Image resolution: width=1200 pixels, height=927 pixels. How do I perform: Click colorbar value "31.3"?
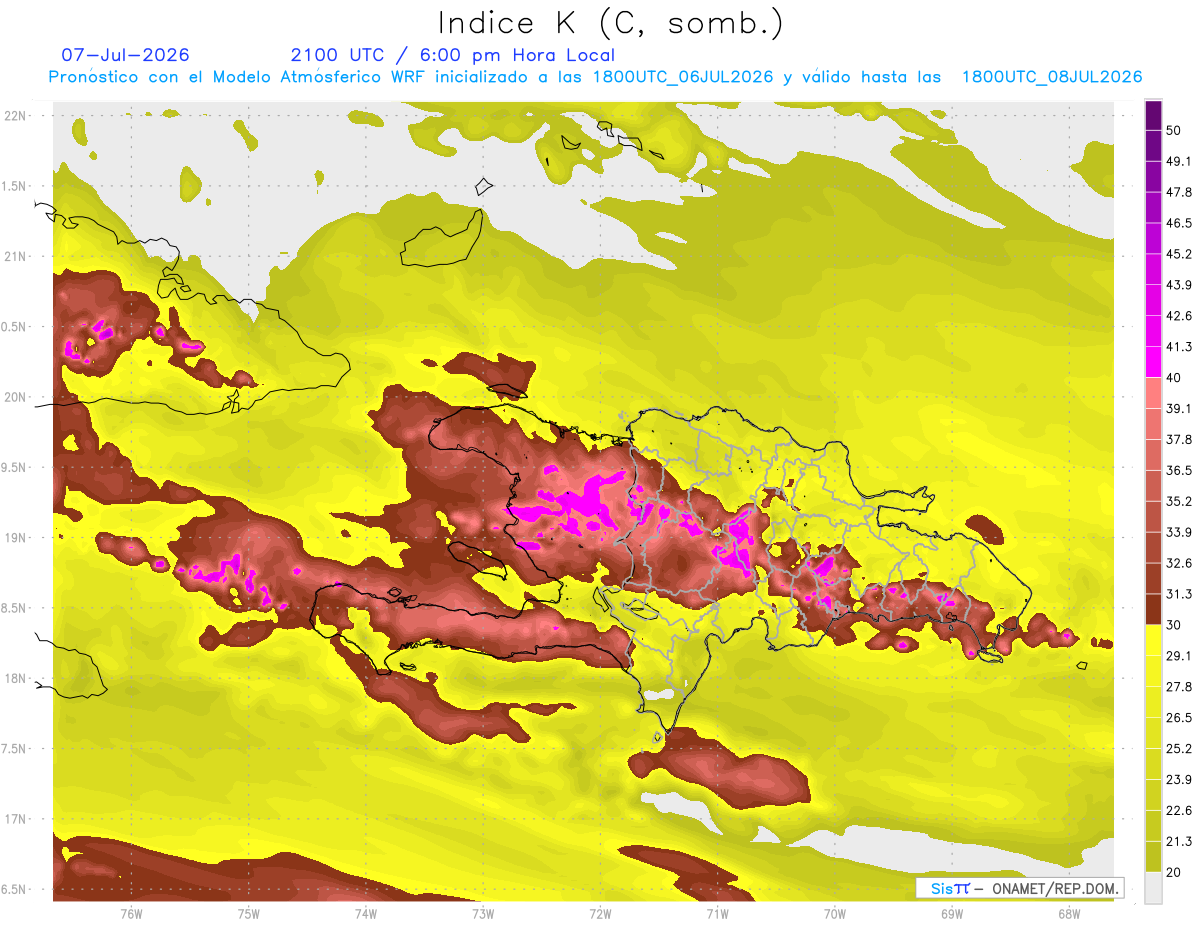(1179, 594)
